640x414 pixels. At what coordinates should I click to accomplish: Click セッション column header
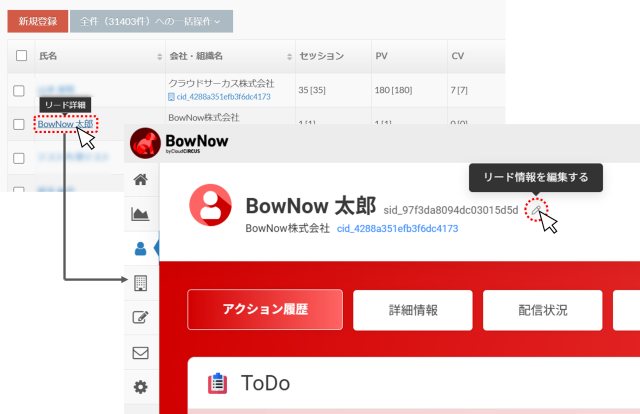(321, 56)
